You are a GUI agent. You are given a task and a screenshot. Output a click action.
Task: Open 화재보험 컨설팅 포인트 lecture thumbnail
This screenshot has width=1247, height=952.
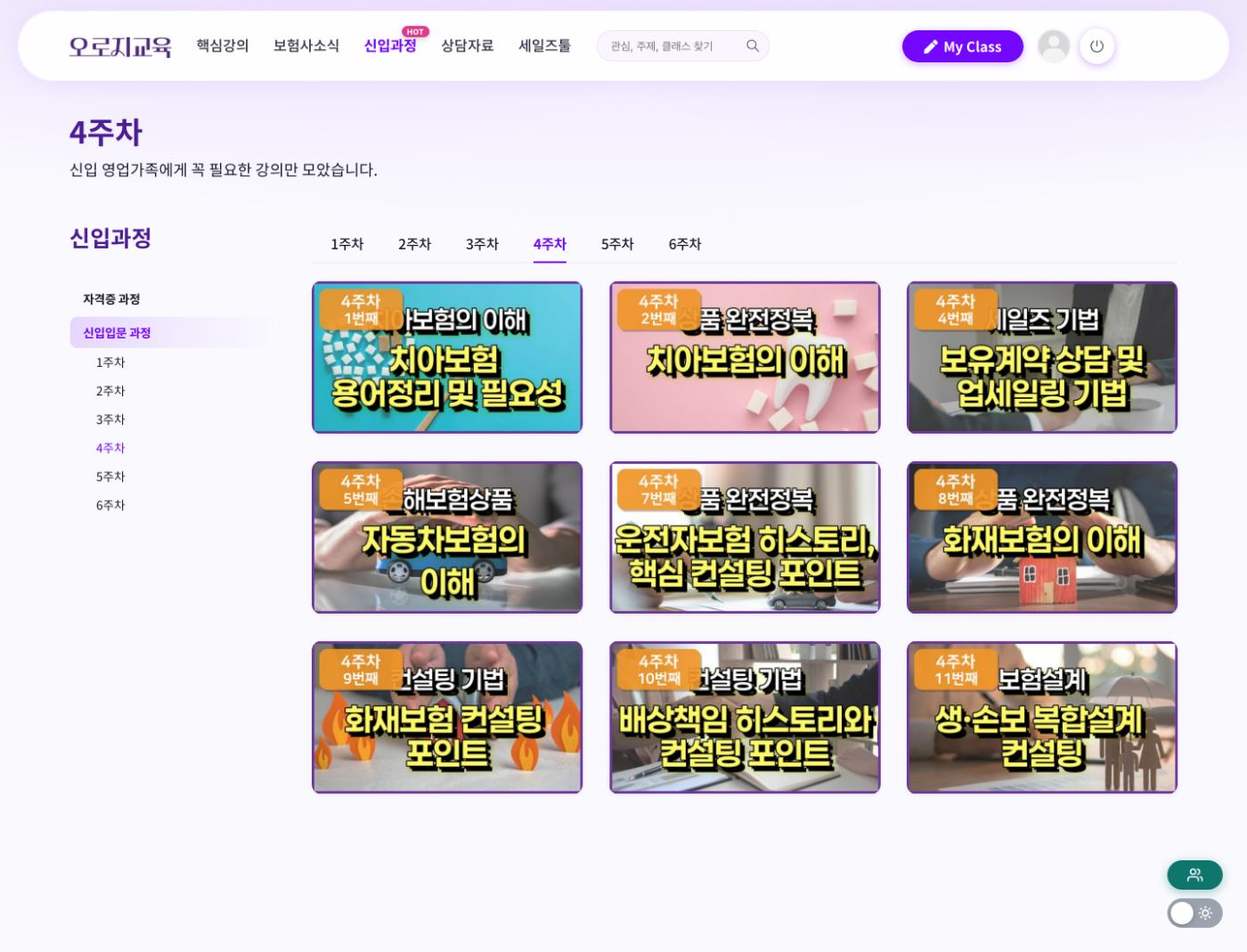[x=447, y=717]
